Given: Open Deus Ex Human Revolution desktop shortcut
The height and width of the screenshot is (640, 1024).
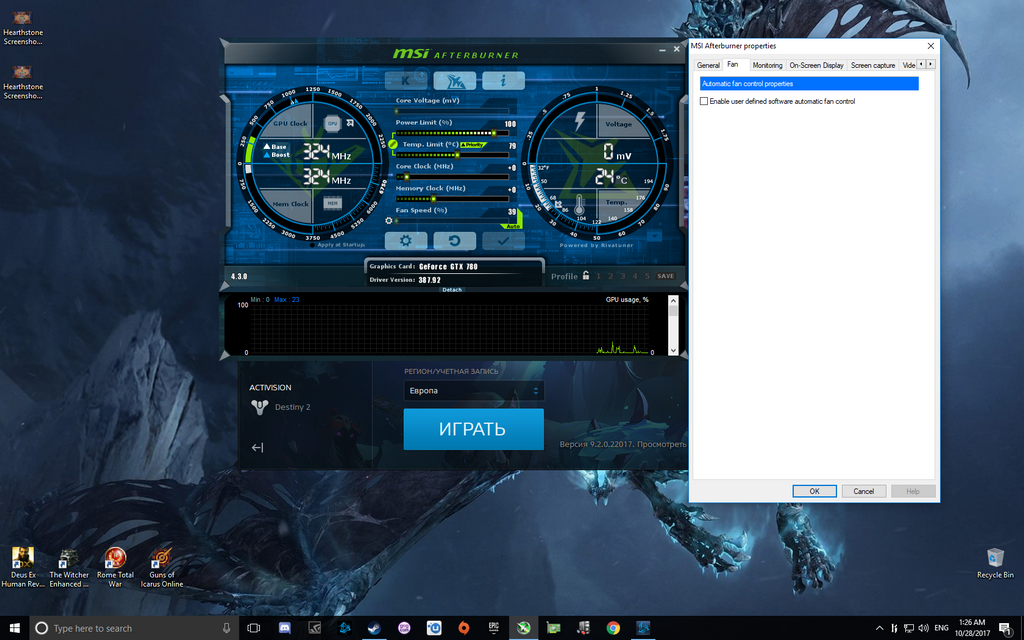Looking at the screenshot, I should (x=23, y=568).
